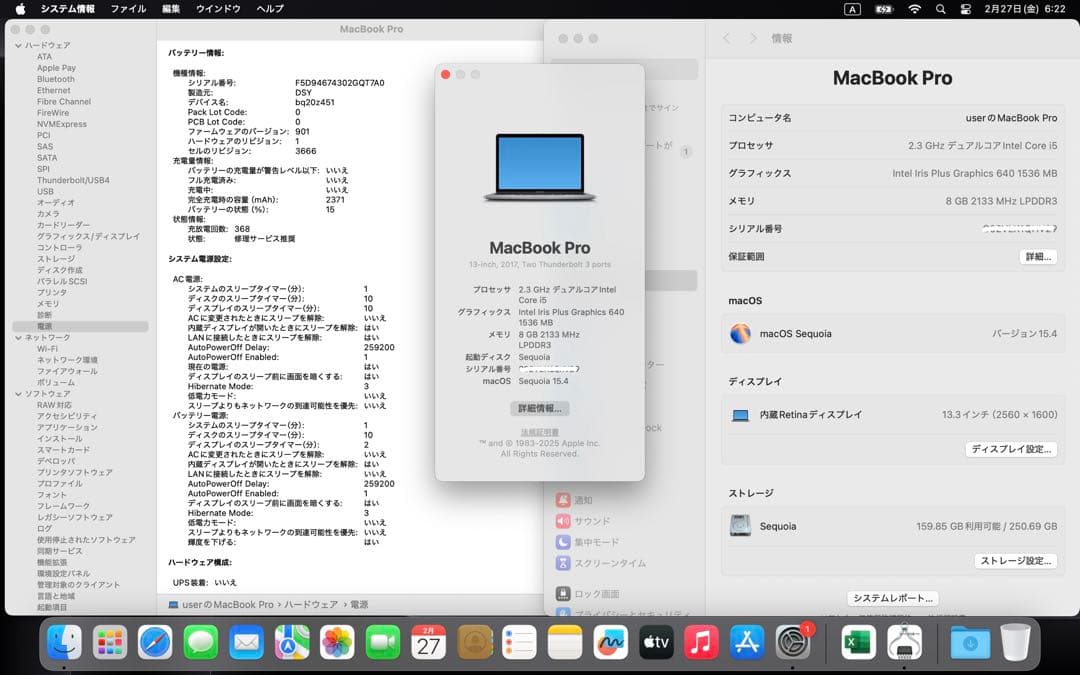Select フォント in the software list
Screen dimensions: 1080x675
tap(52, 495)
